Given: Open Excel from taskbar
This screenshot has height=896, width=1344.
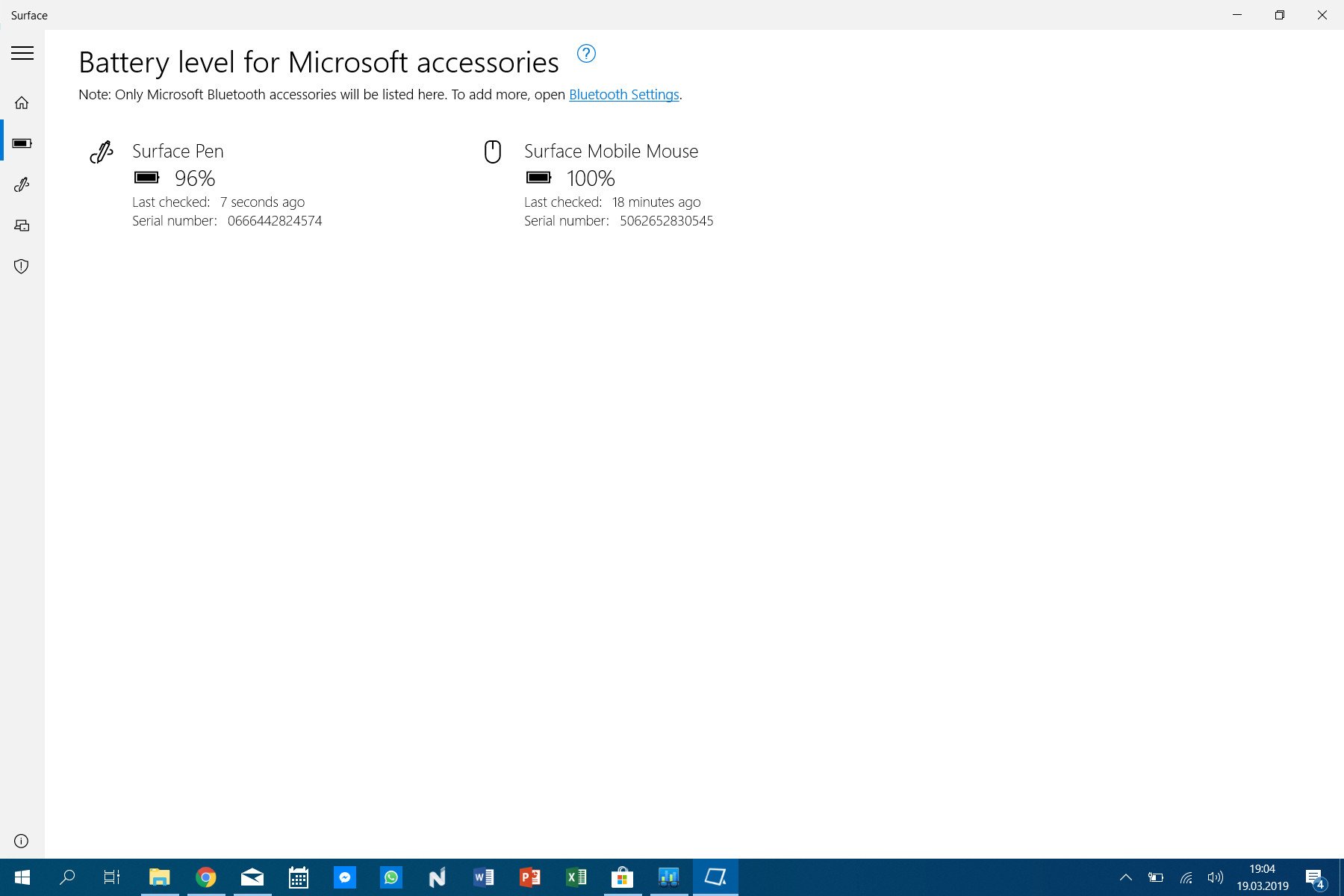Looking at the screenshot, I should click(x=576, y=877).
